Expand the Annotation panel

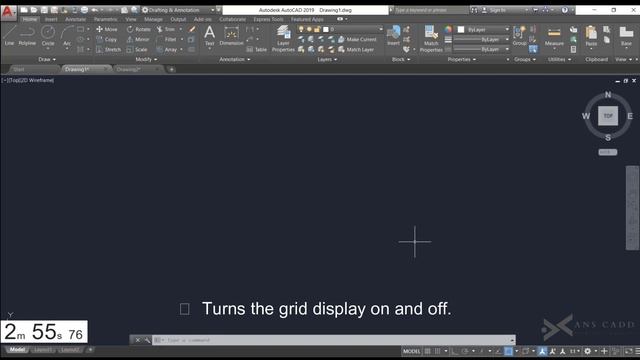pos(235,60)
